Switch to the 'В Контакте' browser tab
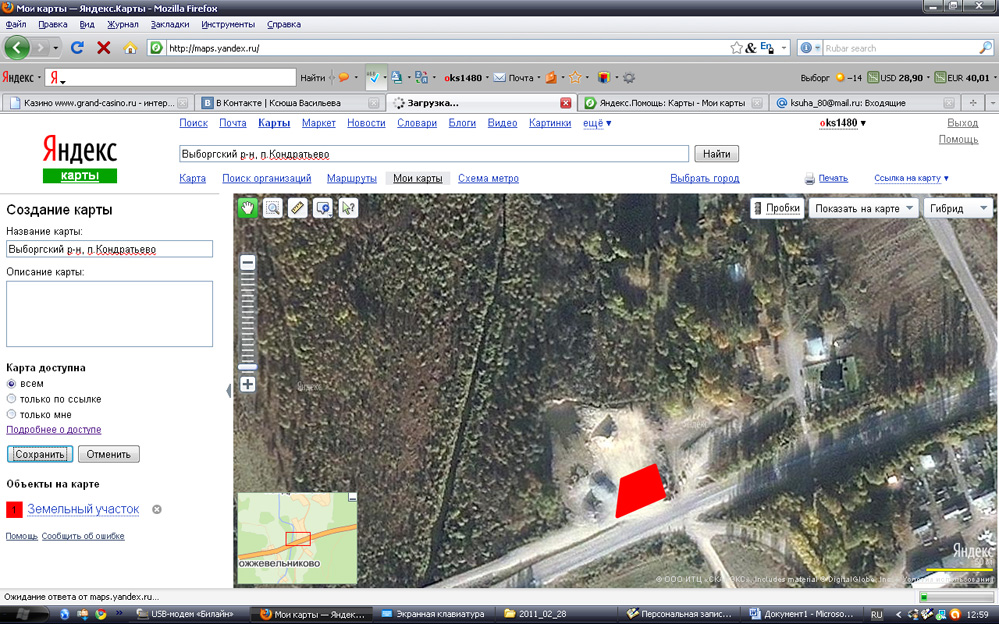Screen dimensions: 999x624 pos(283,103)
